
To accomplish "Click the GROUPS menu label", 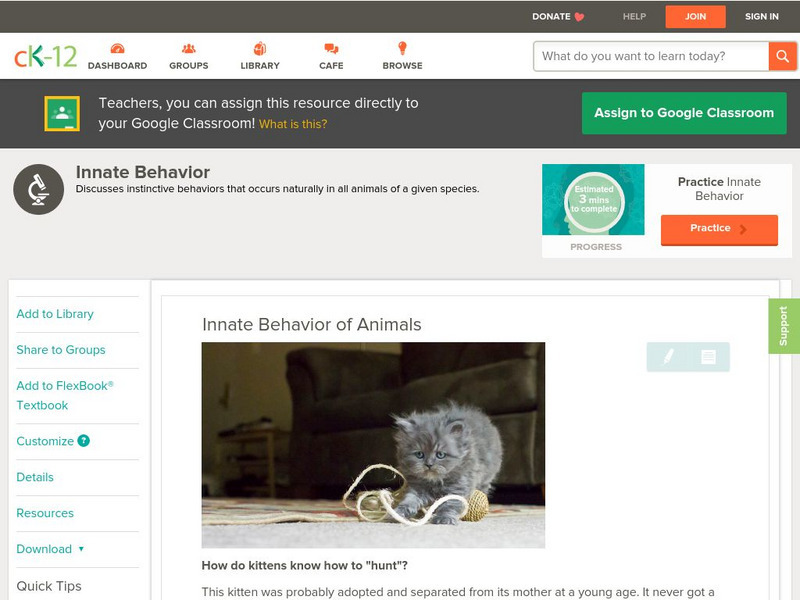I will pyautogui.click(x=189, y=66).
